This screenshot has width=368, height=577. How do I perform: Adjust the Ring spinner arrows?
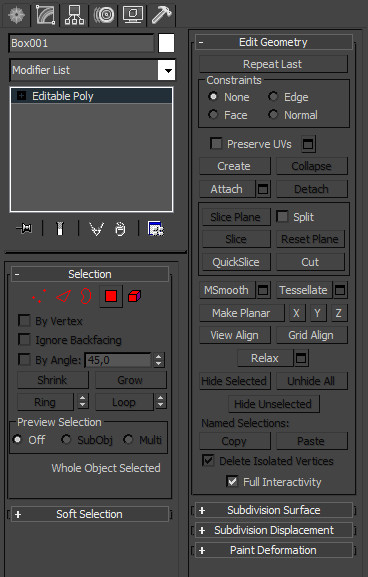click(83, 402)
